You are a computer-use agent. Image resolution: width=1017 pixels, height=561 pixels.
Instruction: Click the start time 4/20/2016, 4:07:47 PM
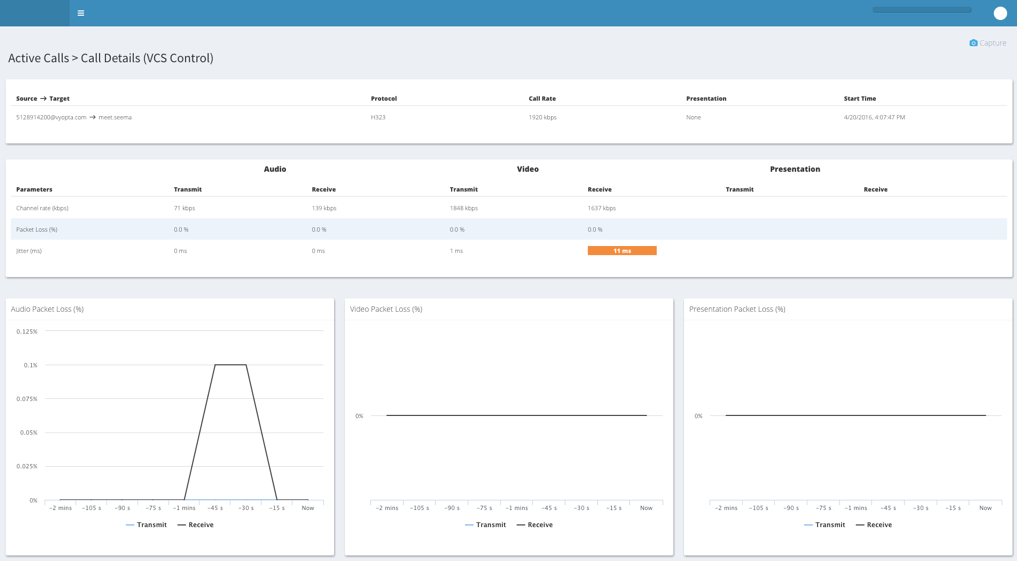coord(874,117)
